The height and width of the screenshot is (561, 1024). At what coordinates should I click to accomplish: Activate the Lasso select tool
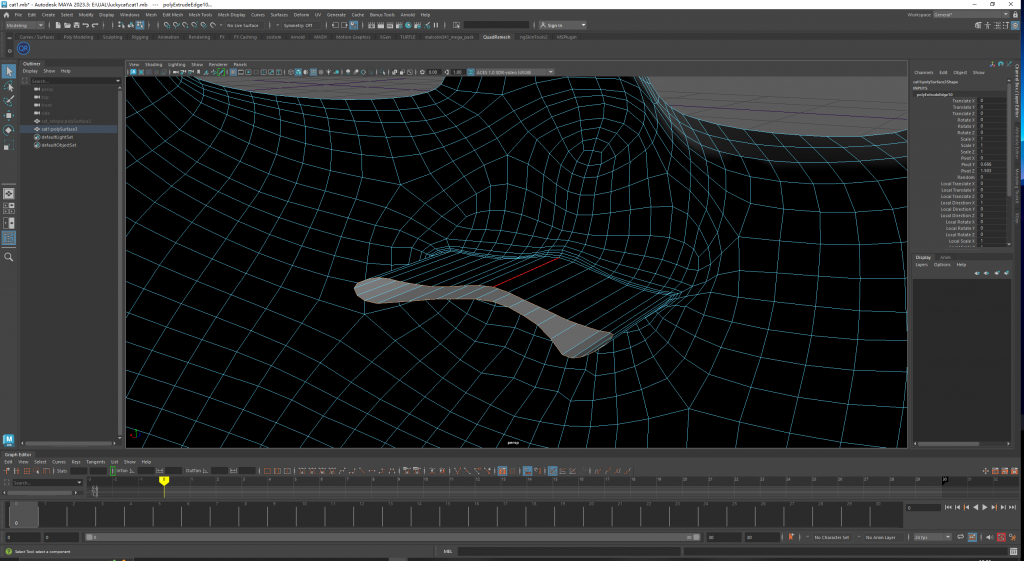[x=8, y=86]
